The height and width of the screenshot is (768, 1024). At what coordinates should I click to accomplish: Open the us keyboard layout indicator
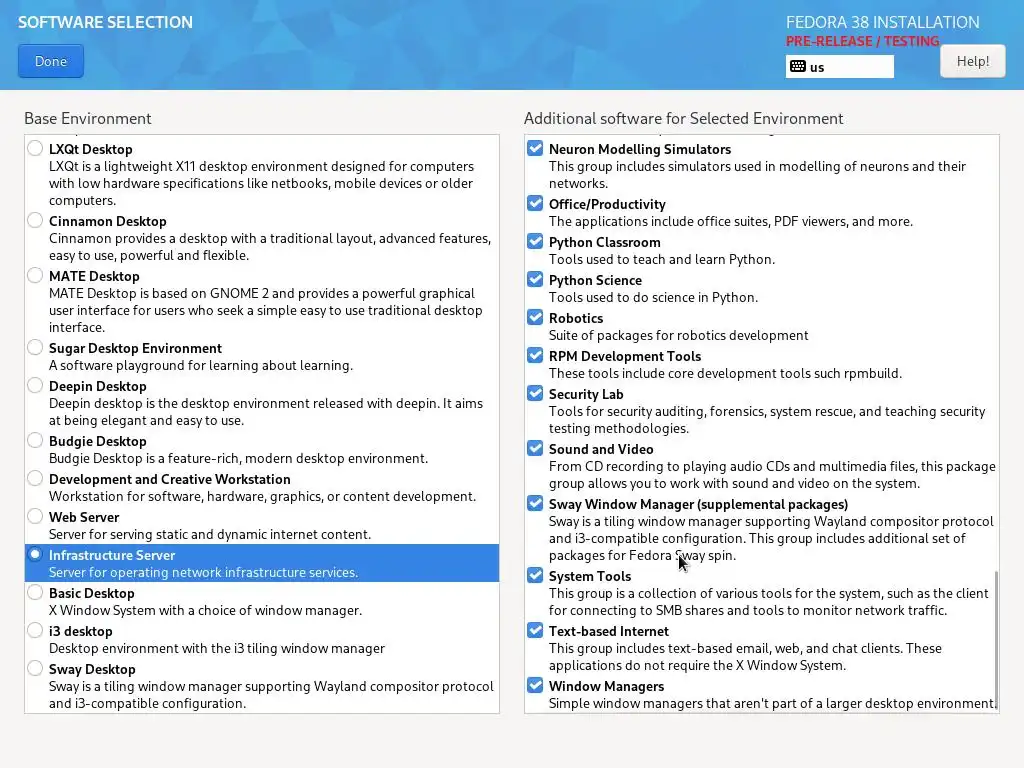839,67
